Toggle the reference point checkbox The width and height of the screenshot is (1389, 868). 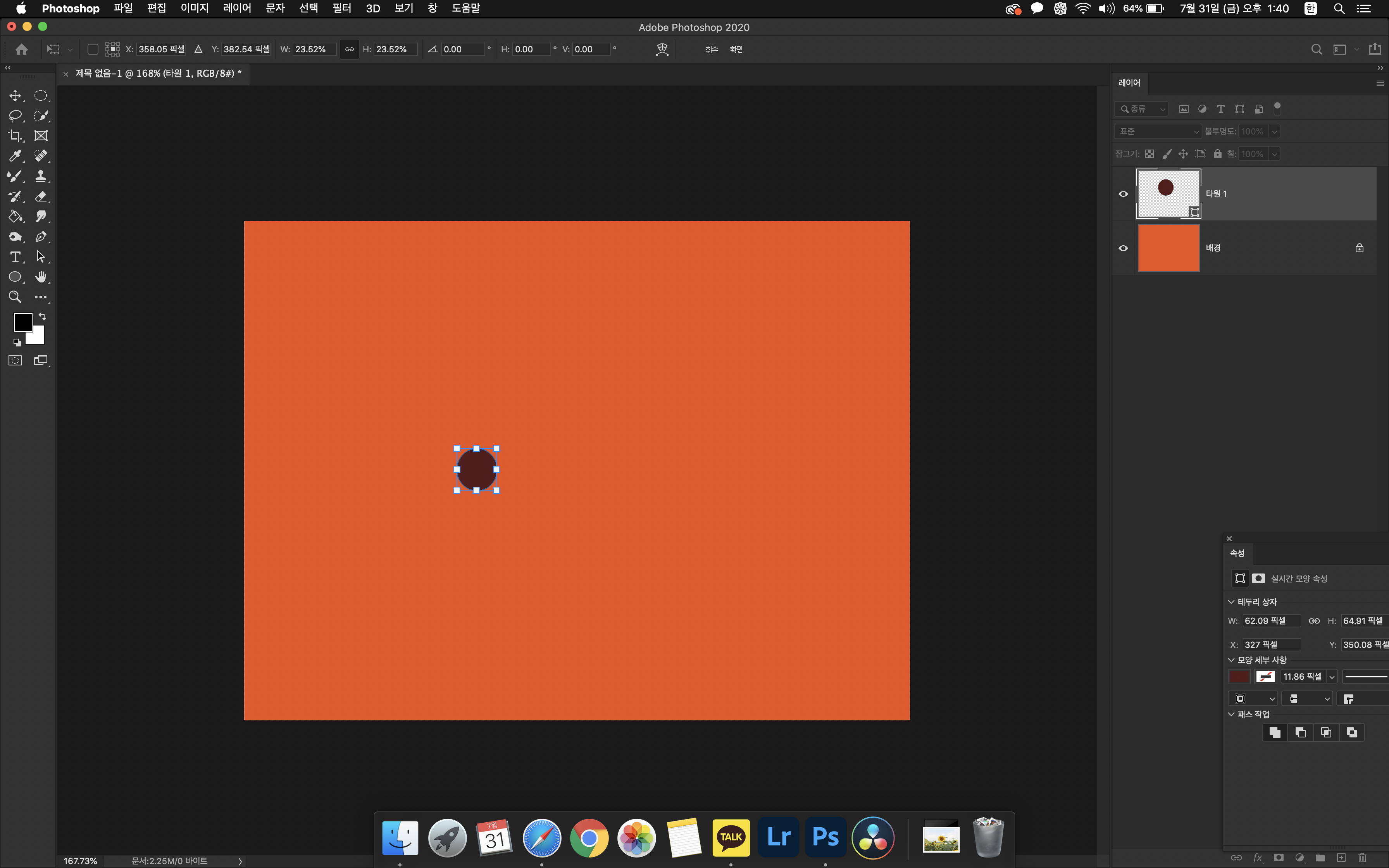92,49
